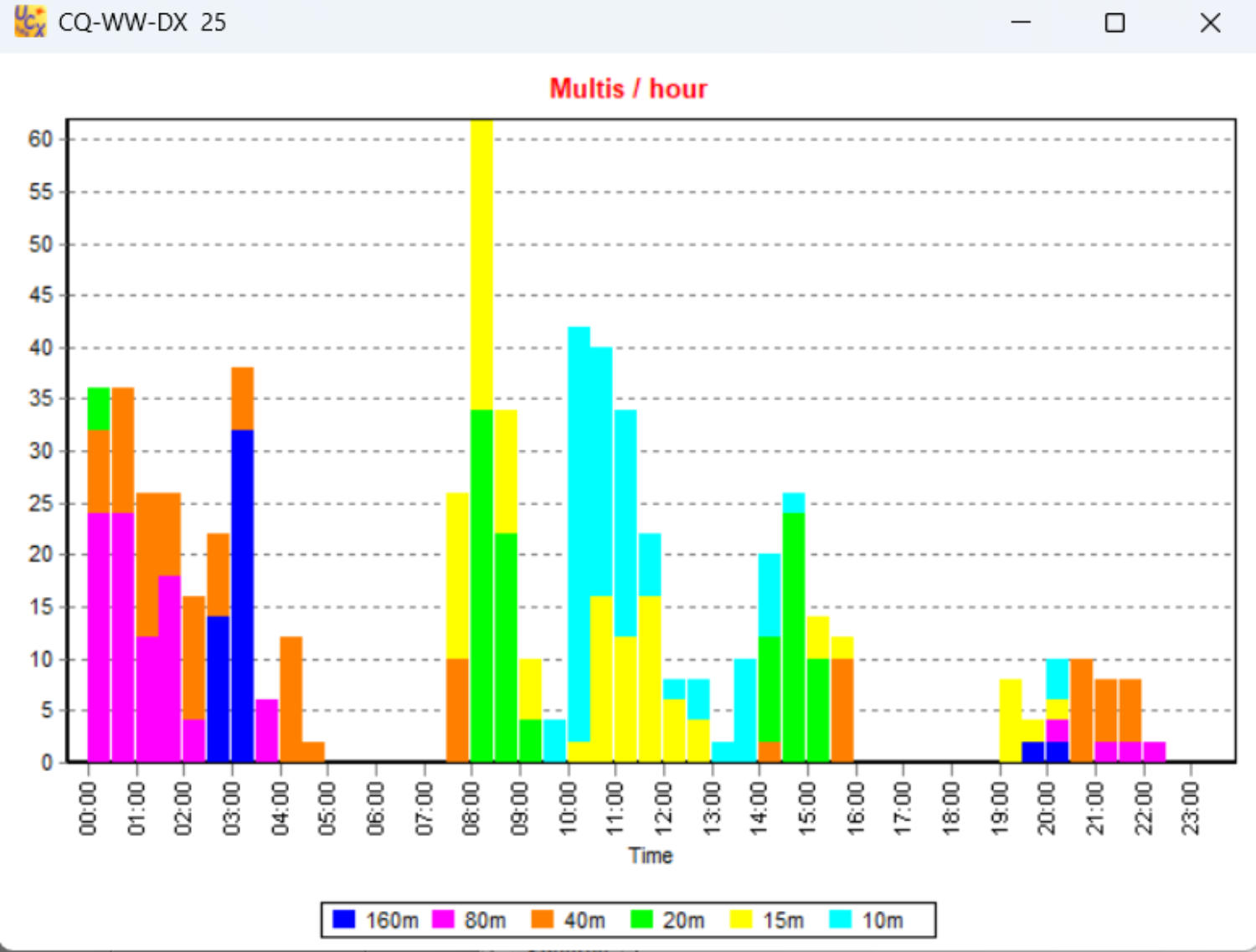Click the "CQ-WW-DX 25" window title text
The width and height of the screenshot is (1256, 952).
point(142,23)
